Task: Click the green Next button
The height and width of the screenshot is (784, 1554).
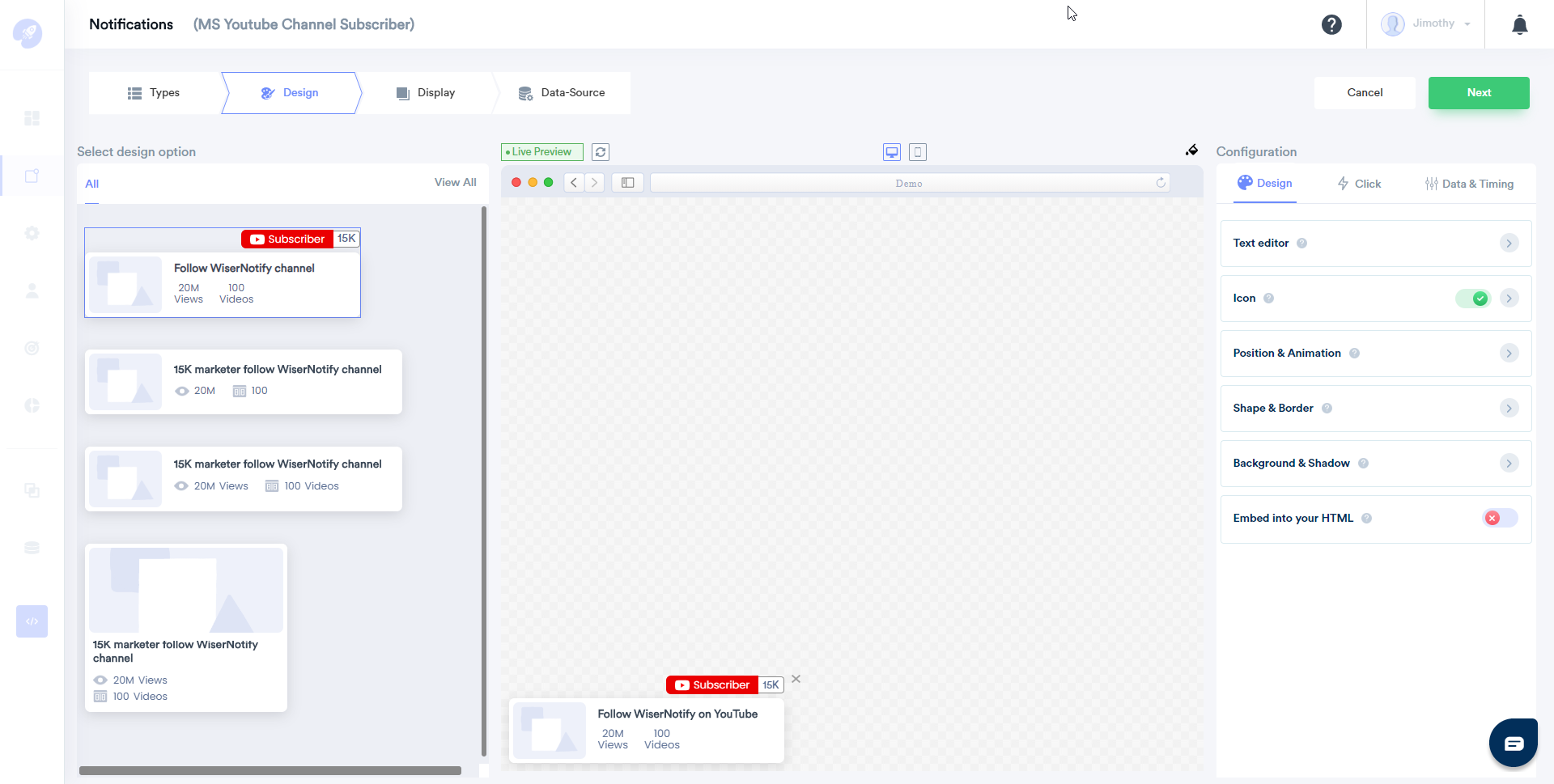Action: point(1479,93)
